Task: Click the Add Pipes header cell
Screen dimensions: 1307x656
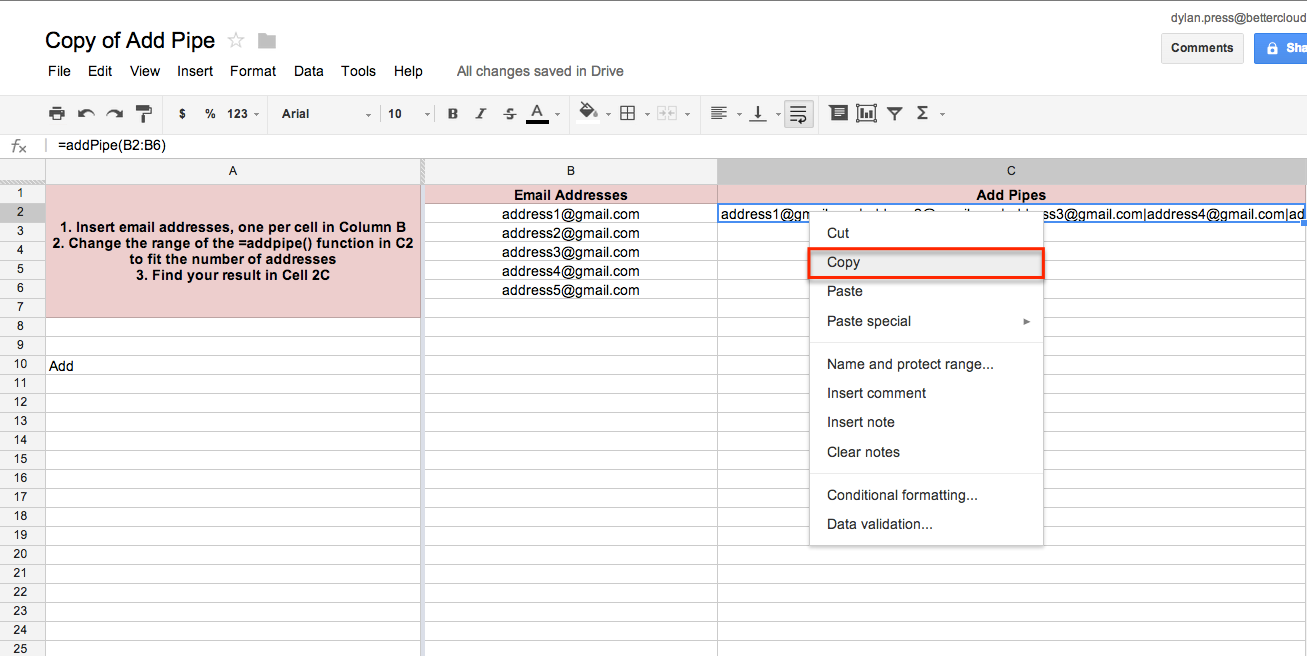Action: tap(1012, 195)
